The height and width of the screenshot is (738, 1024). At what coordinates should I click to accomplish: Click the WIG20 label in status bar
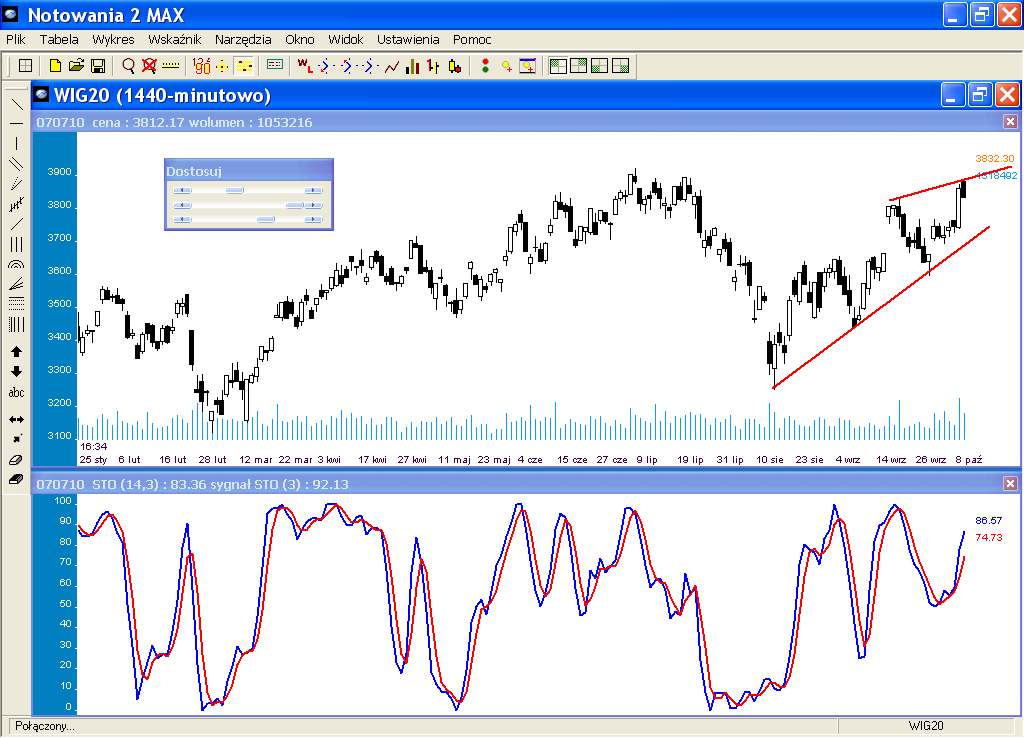(x=926, y=726)
